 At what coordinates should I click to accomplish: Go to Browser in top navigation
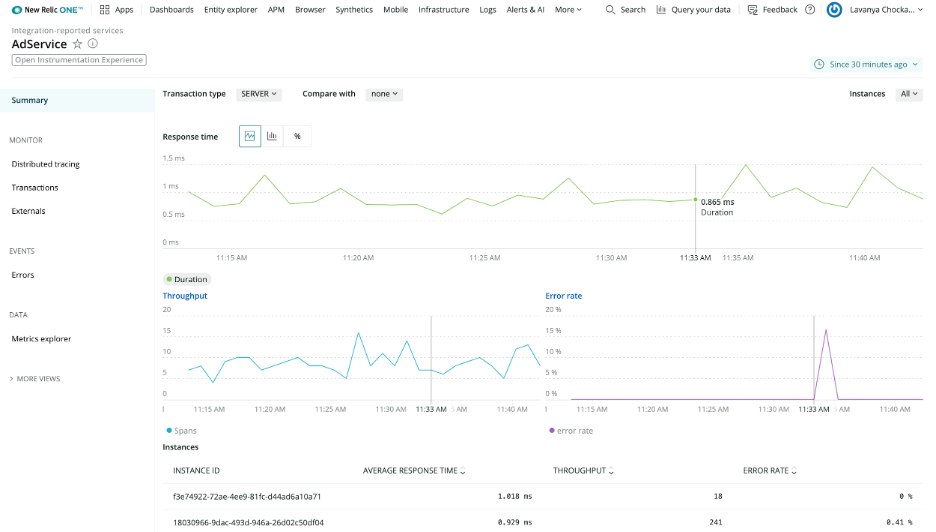[310, 10]
